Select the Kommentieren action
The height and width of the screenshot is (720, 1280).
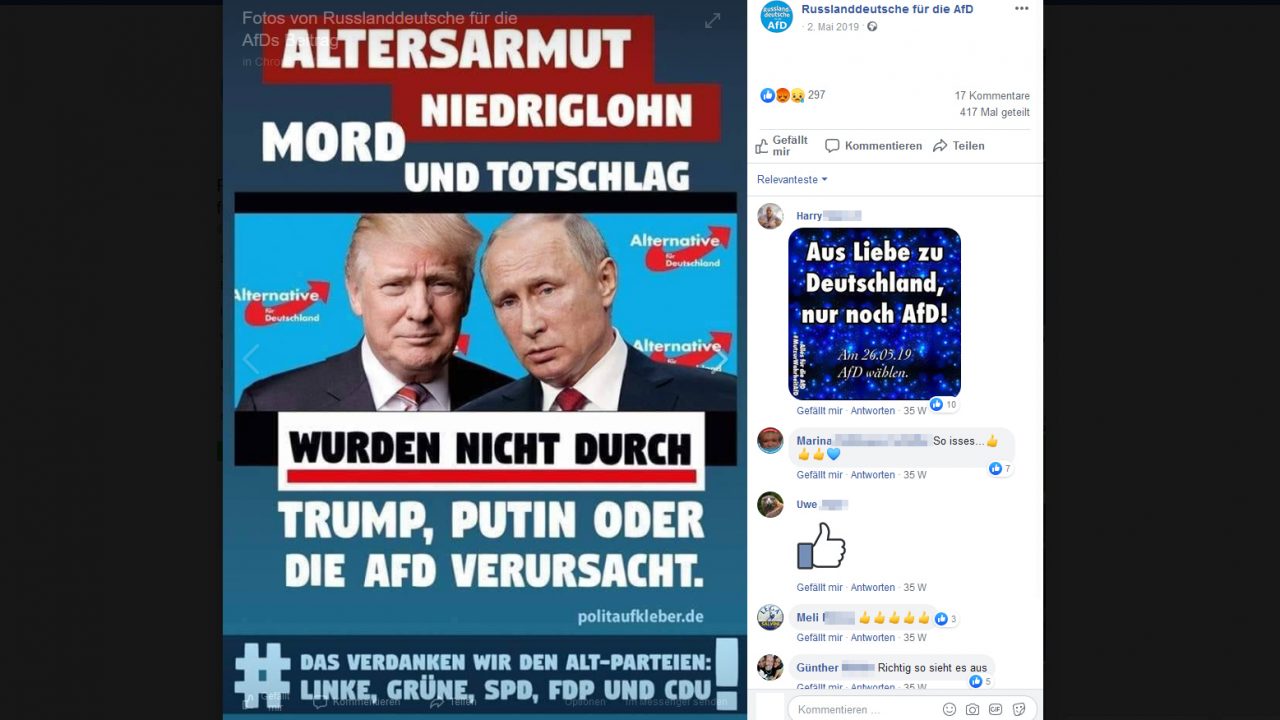874,146
